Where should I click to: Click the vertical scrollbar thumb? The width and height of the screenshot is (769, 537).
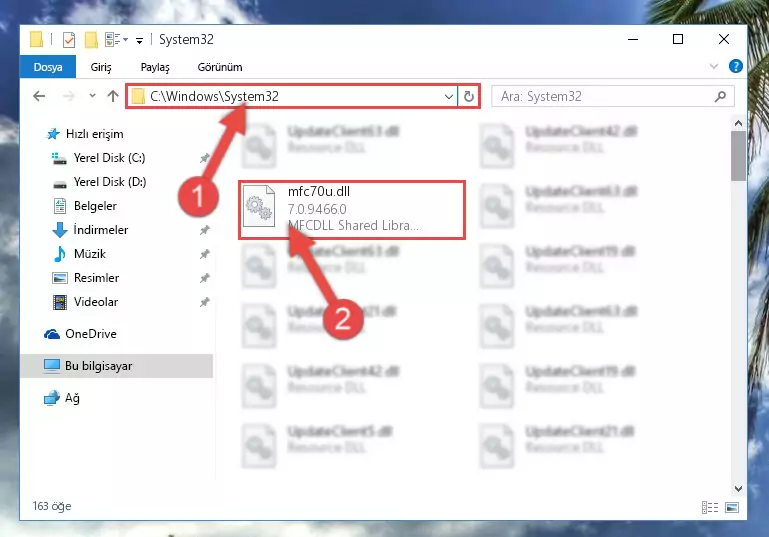click(738, 156)
